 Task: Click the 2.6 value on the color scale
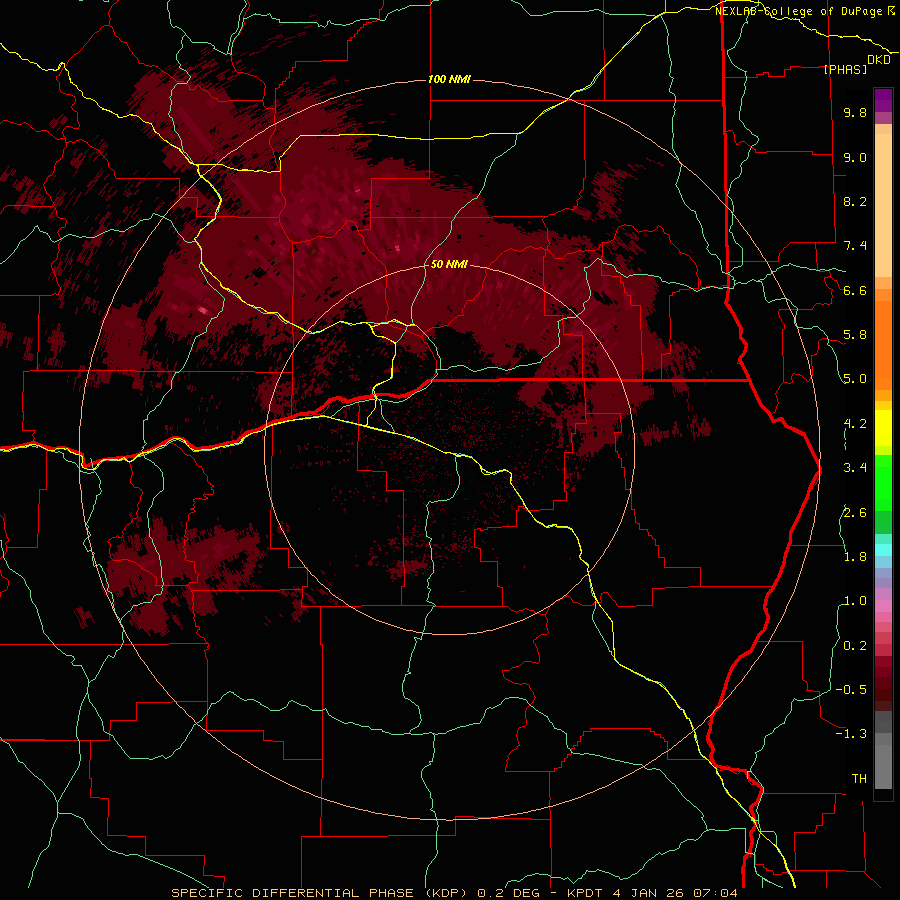coord(855,513)
